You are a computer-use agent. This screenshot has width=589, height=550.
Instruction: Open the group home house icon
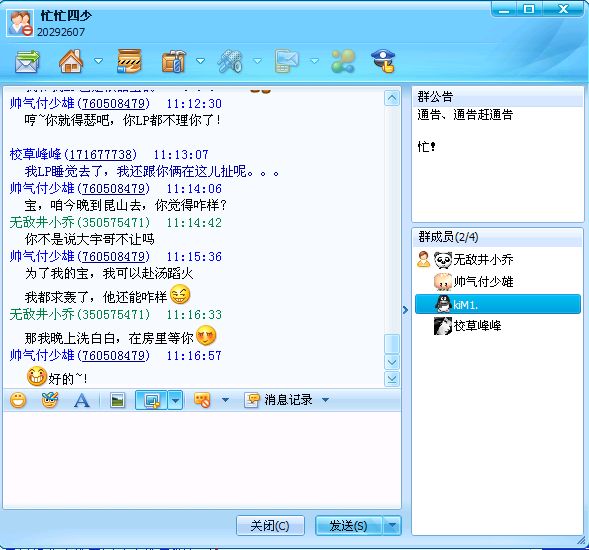(x=71, y=61)
